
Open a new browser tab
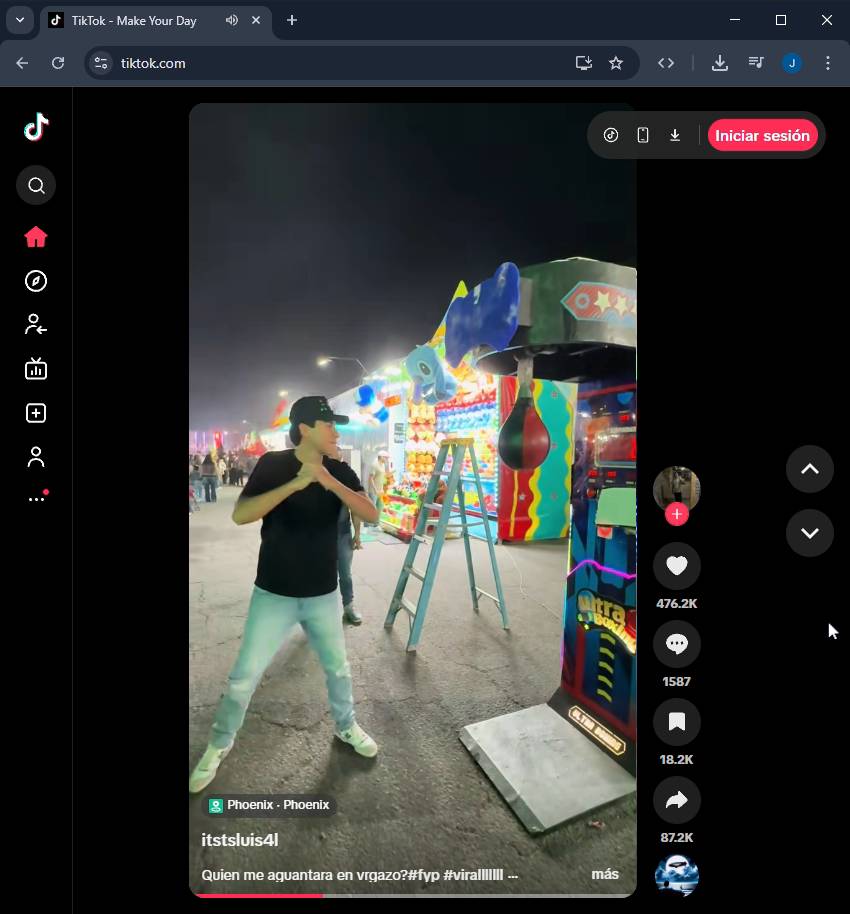click(x=292, y=20)
